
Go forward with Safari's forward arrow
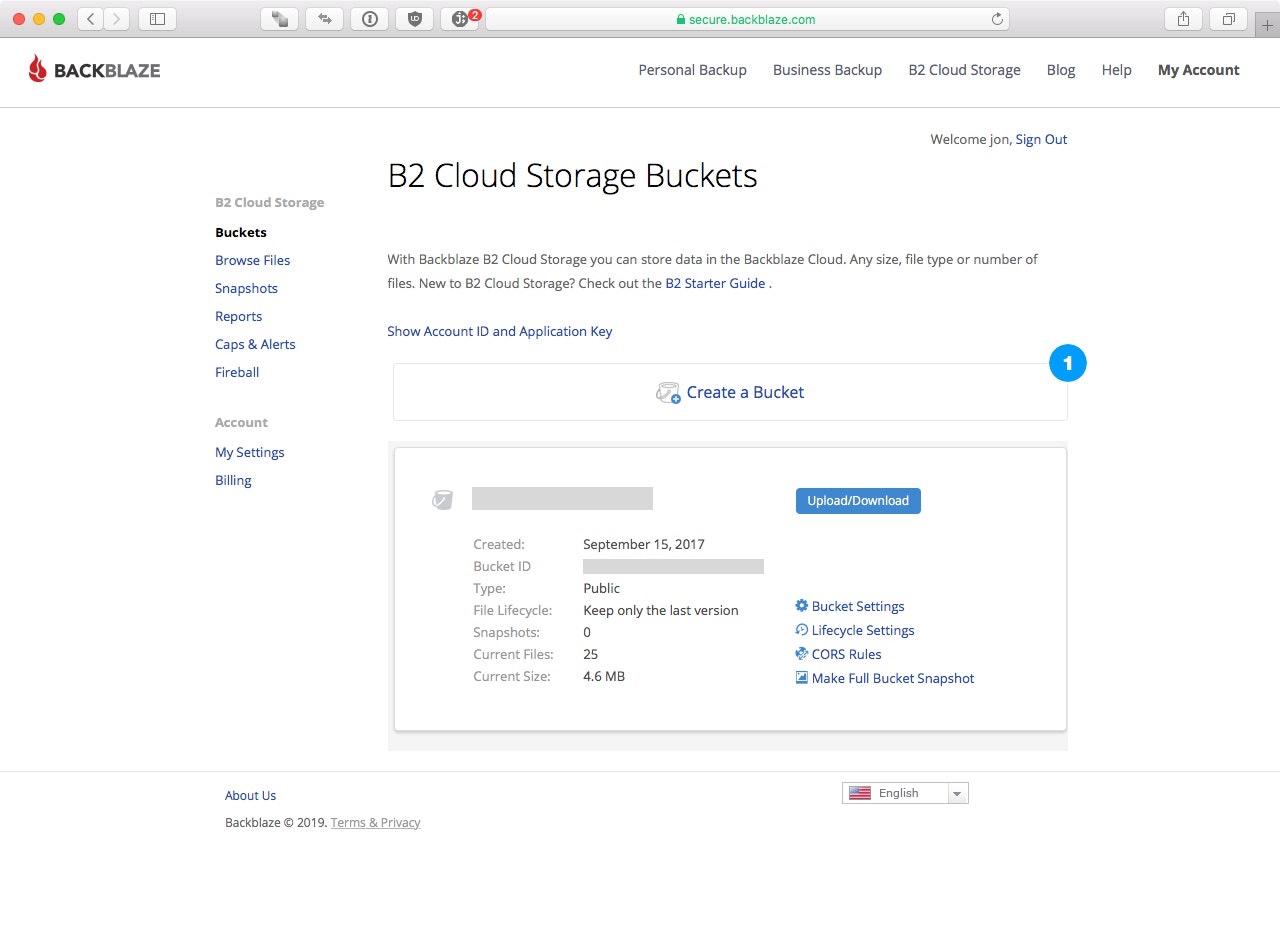pos(117,18)
